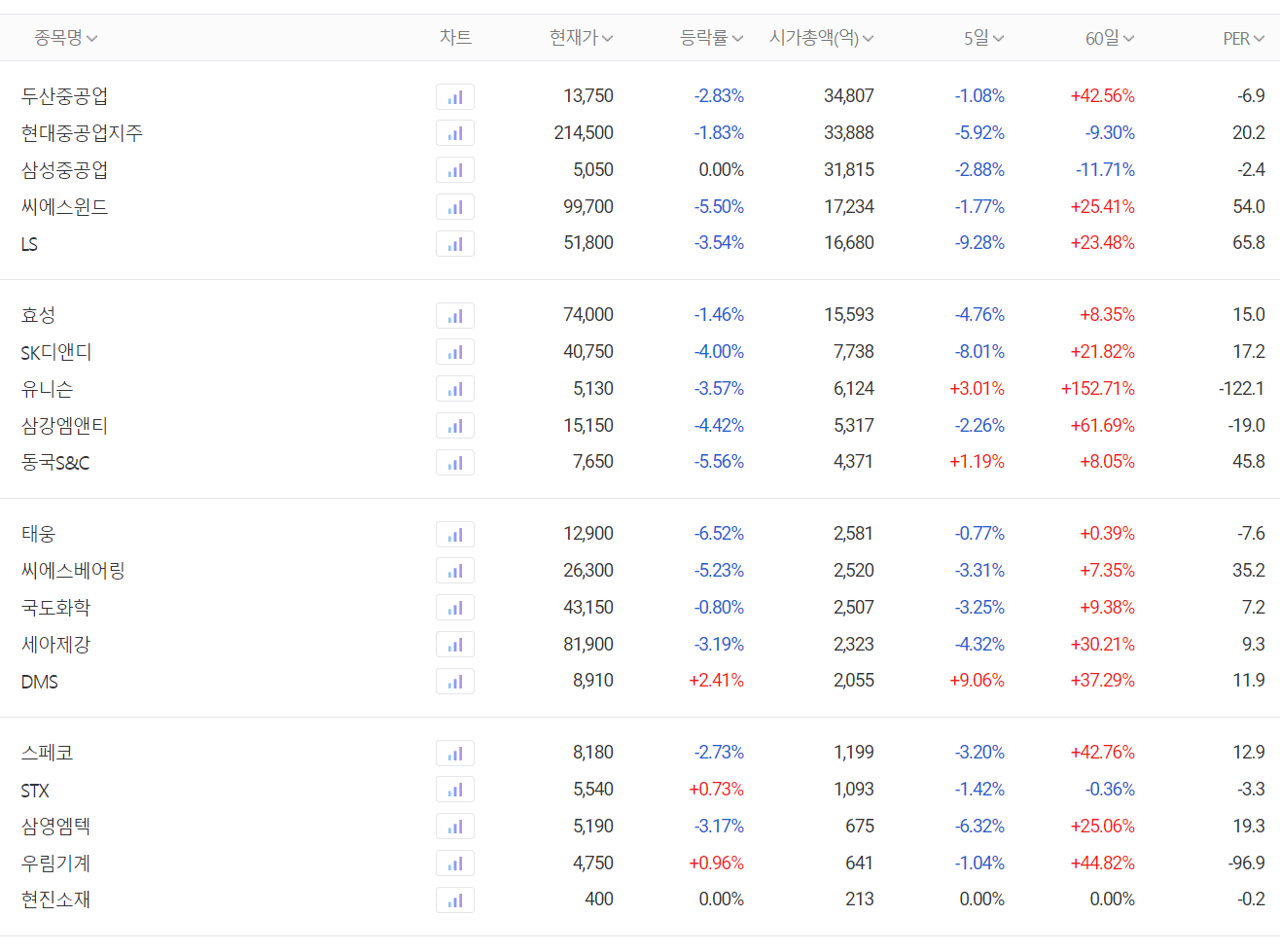The height and width of the screenshot is (952, 1280).
Task: Open chart icon for 현진소재
Action: (x=455, y=900)
